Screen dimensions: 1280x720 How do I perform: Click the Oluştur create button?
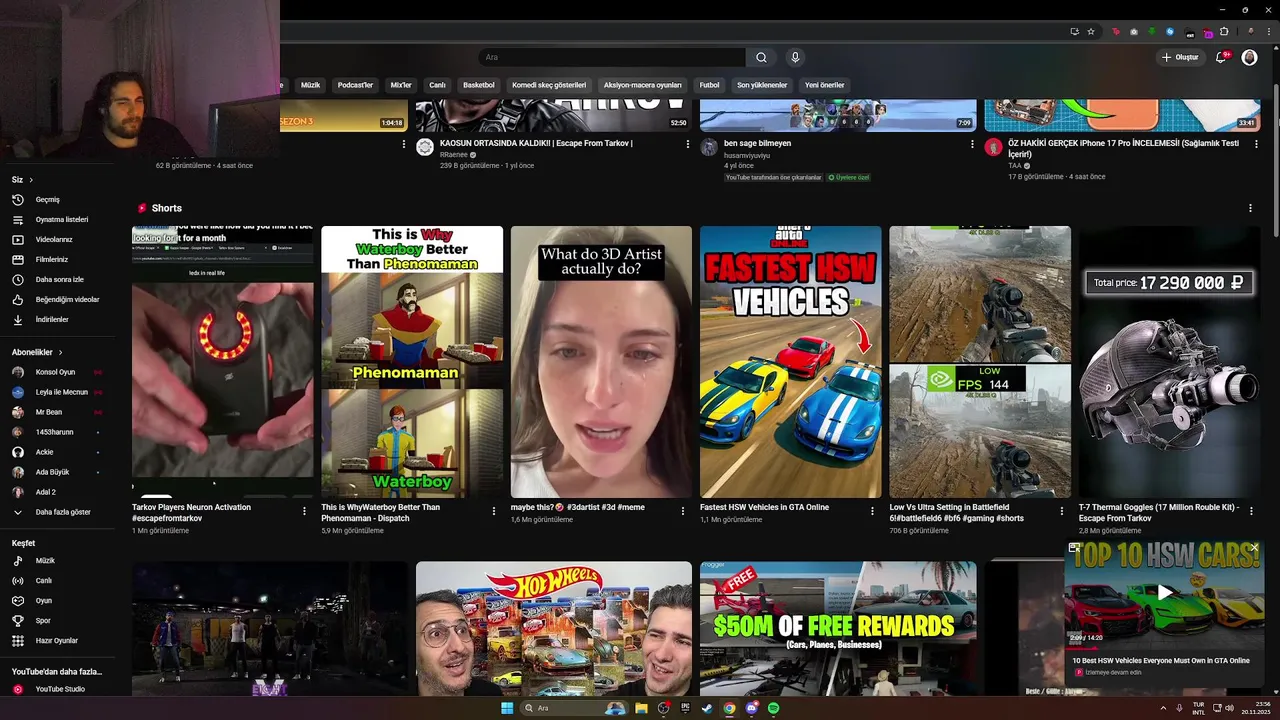tap(1180, 57)
